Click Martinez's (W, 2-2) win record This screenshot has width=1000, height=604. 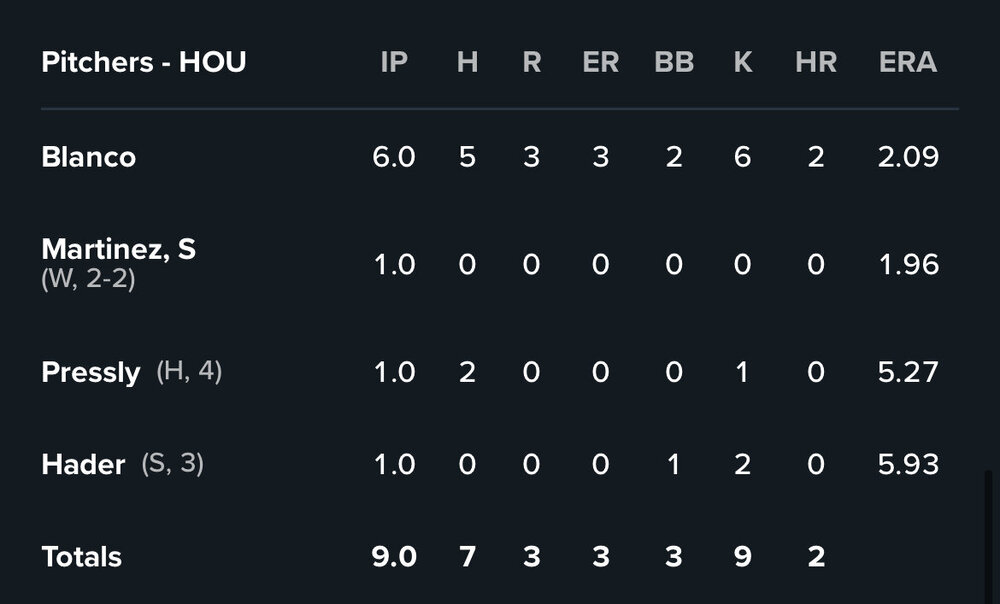tap(89, 280)
